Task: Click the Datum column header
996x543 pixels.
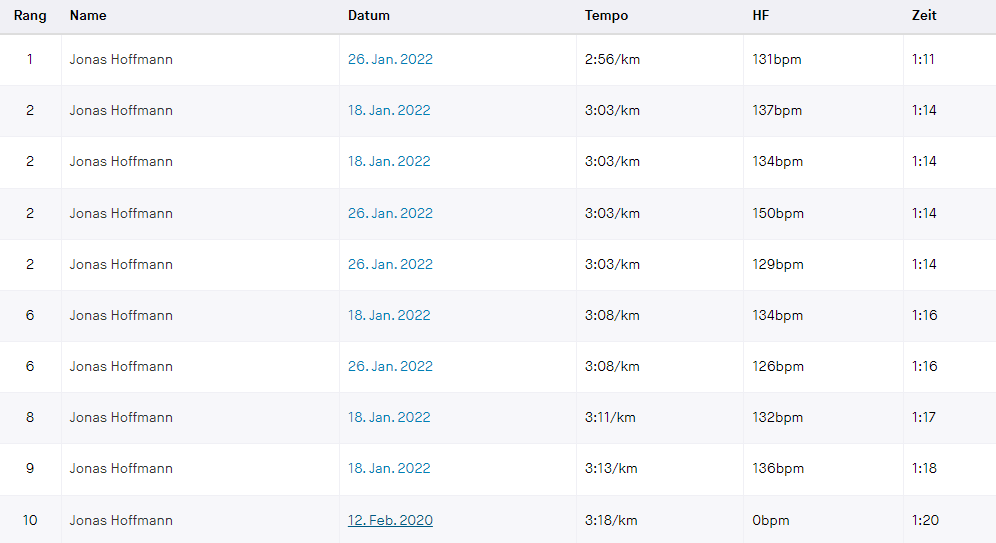Action: [x=369, y=16]
